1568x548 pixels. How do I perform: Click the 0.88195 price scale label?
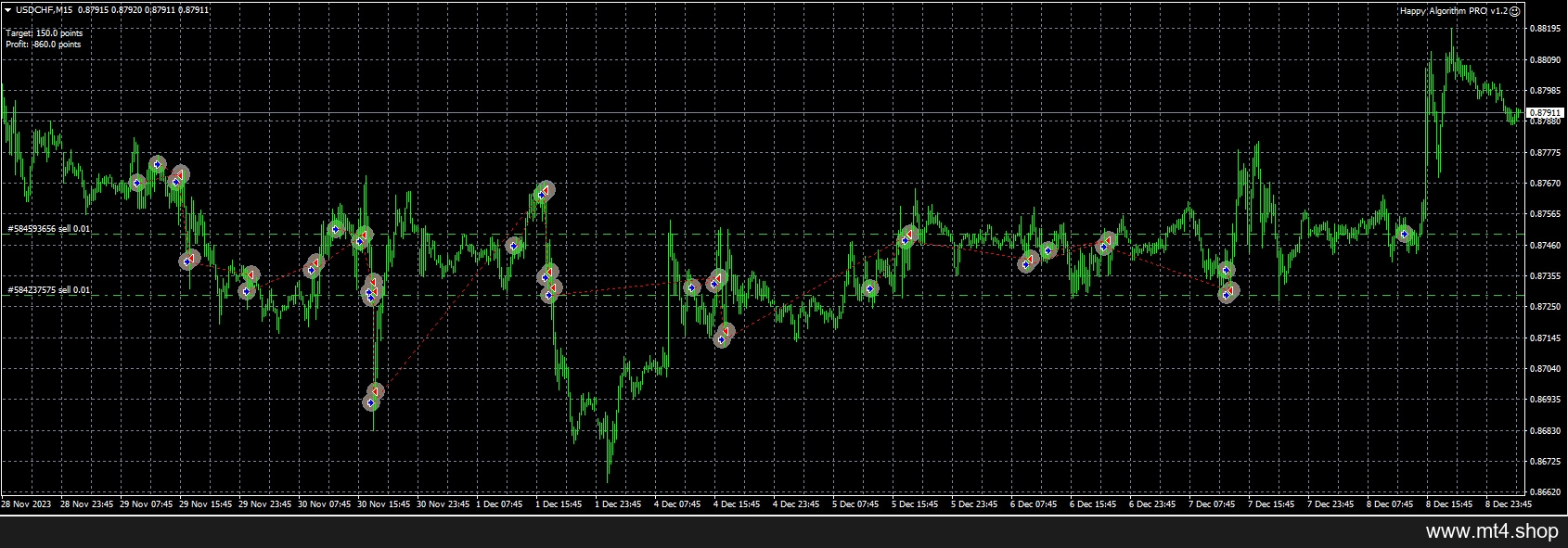tap(1544, 29)
